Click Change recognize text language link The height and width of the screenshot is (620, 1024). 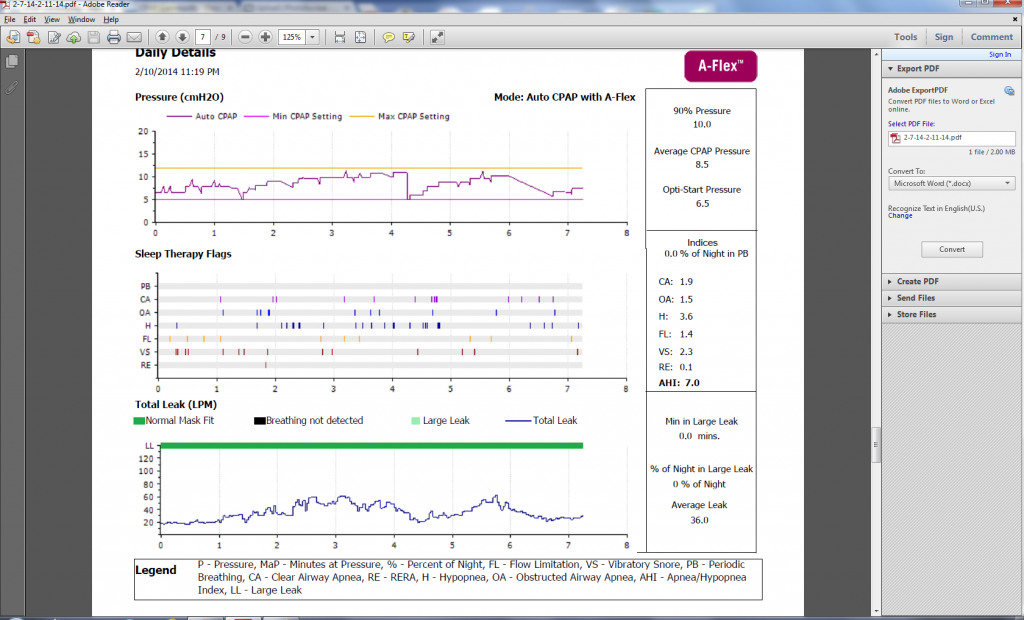coord(900,216)
